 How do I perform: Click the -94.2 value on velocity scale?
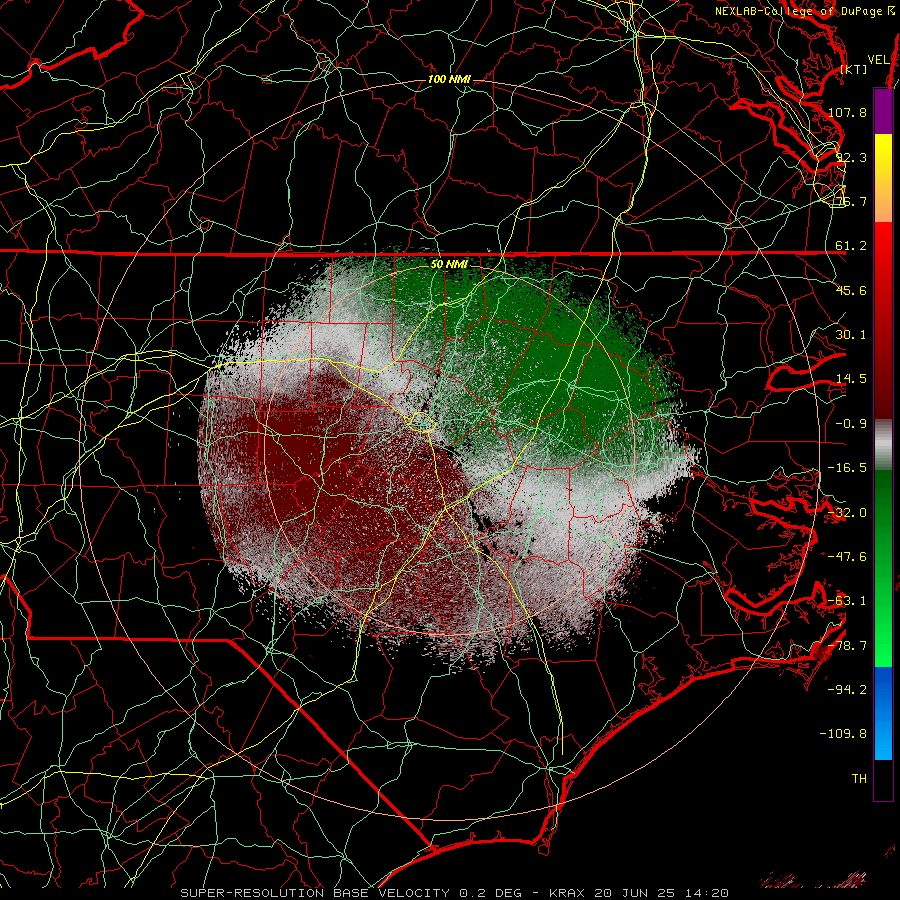click(847, 690)
